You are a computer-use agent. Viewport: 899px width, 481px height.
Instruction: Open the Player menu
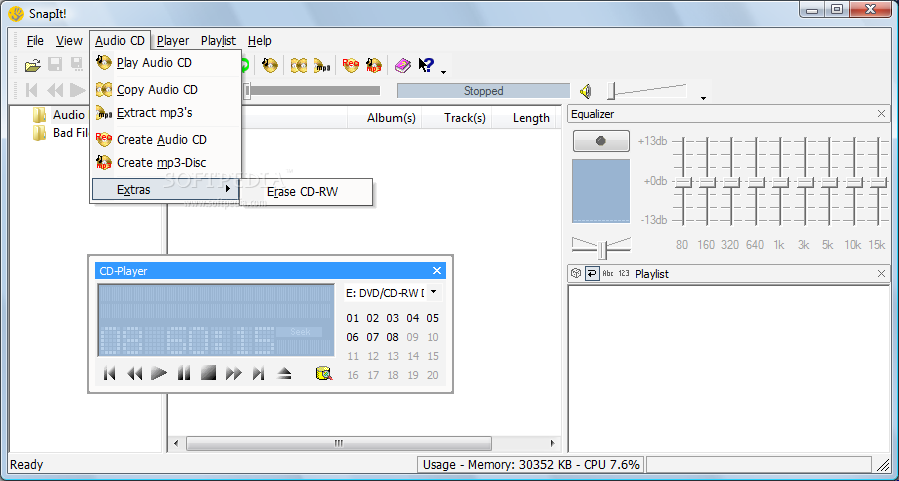tap(173, 41)
